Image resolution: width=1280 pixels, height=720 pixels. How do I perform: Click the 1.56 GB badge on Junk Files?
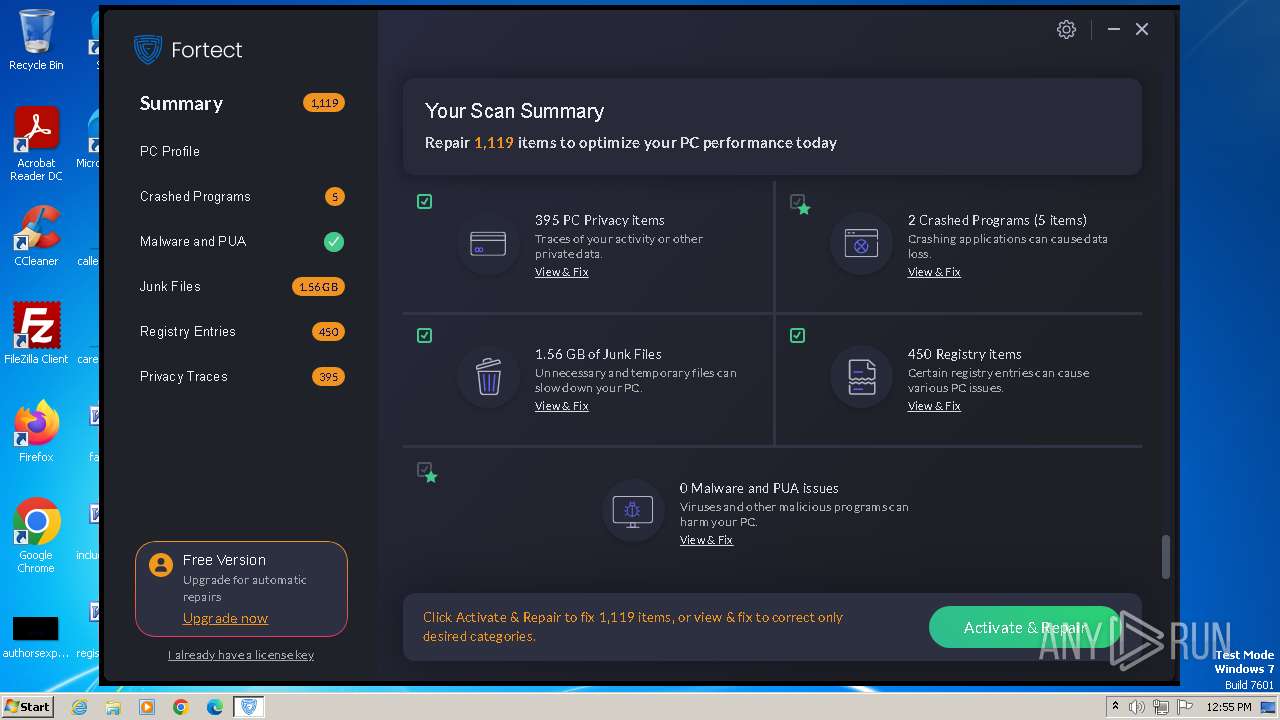pos(318,287)
